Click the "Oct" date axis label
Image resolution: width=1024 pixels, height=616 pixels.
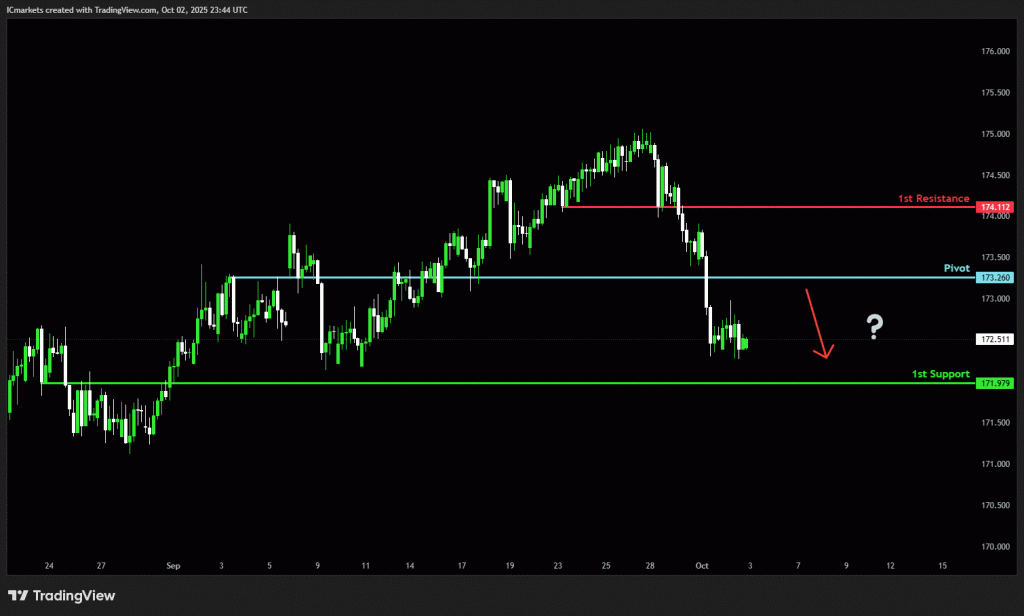pyautogui.click(x=702, y=565)
